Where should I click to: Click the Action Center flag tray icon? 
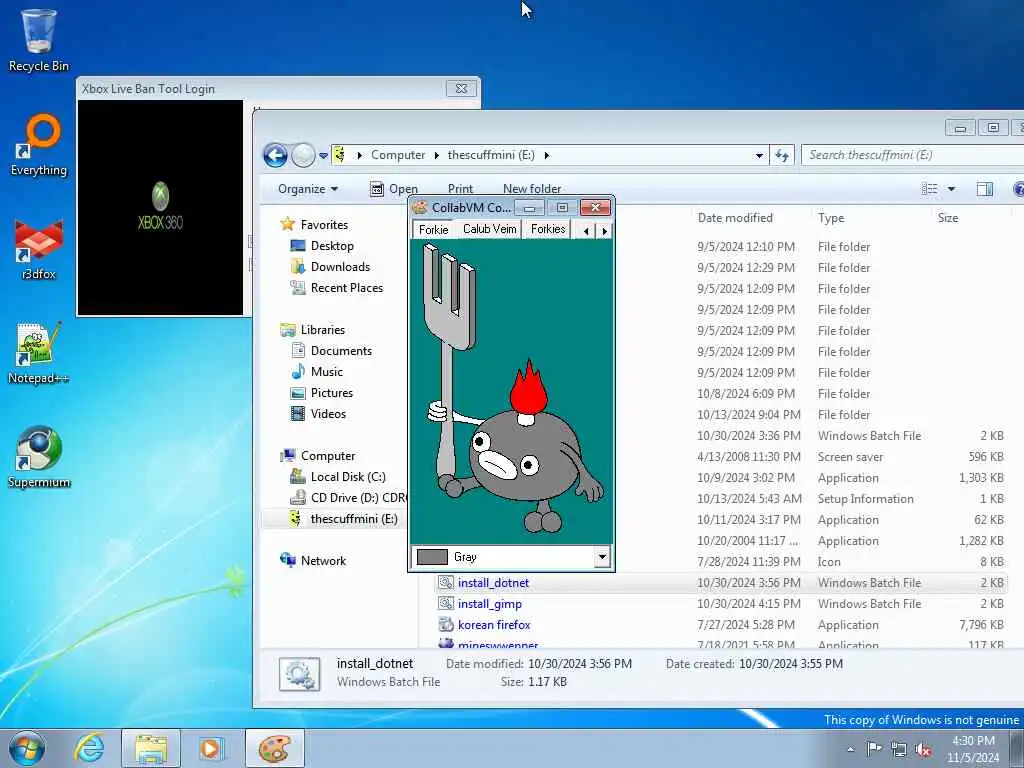[x=874, y=749]
